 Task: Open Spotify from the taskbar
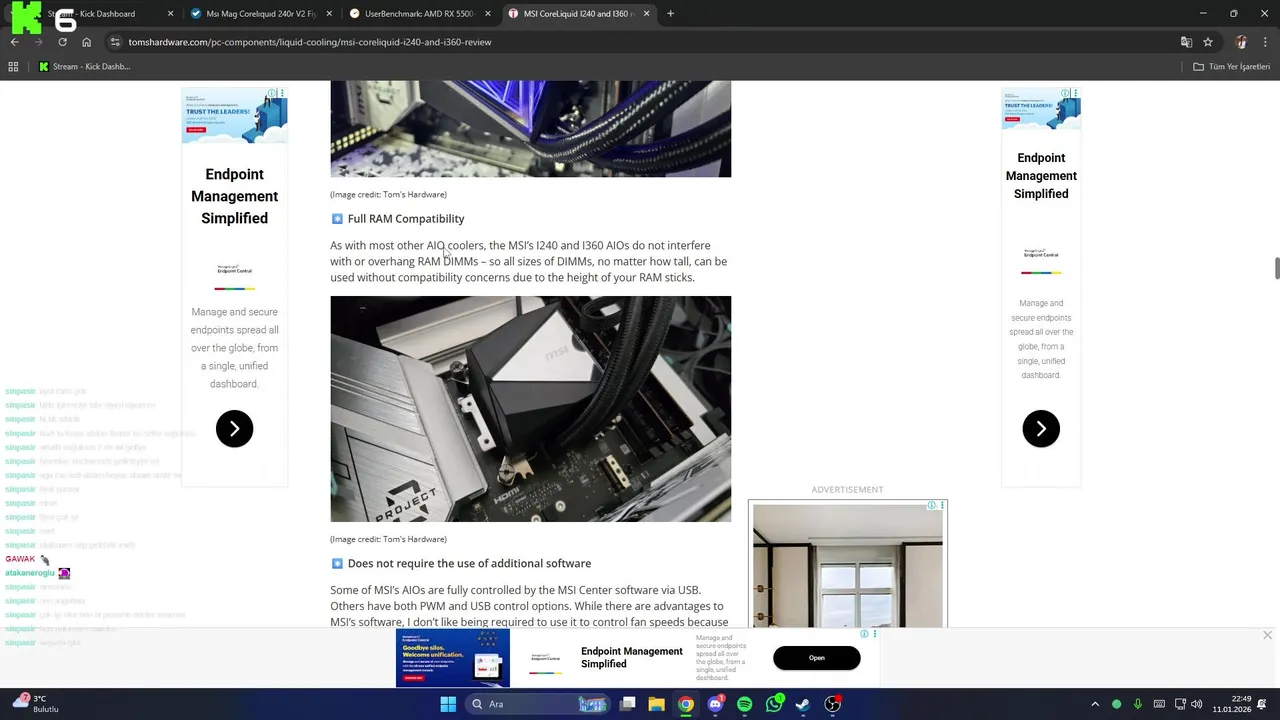pos(744,704)
